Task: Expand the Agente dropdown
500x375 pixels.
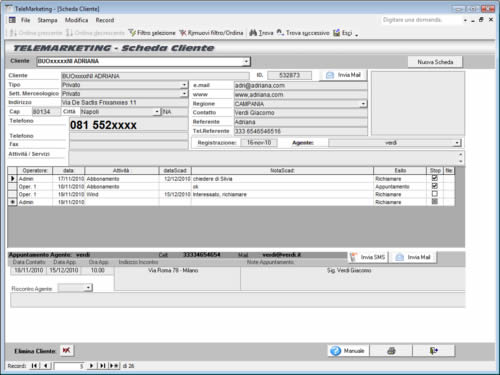Action: [x=457, y=143]
